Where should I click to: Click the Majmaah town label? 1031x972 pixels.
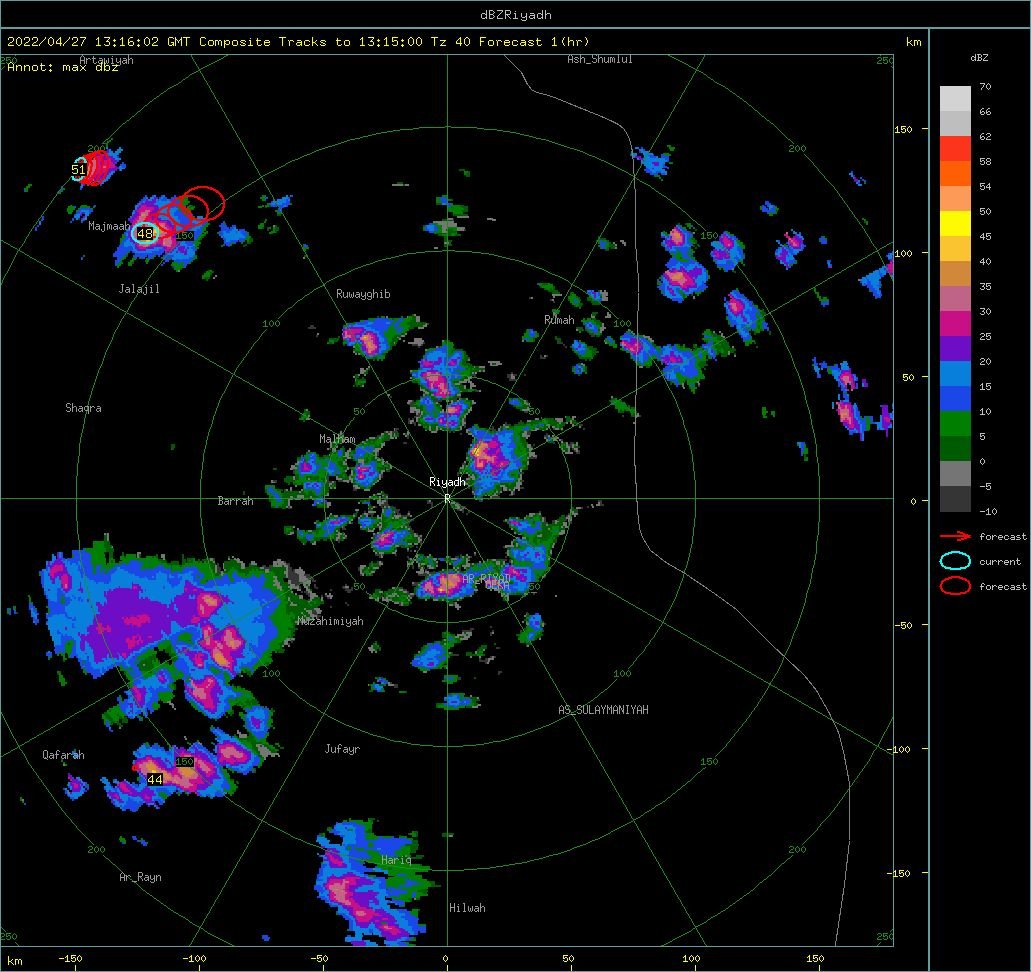[109, 226]
